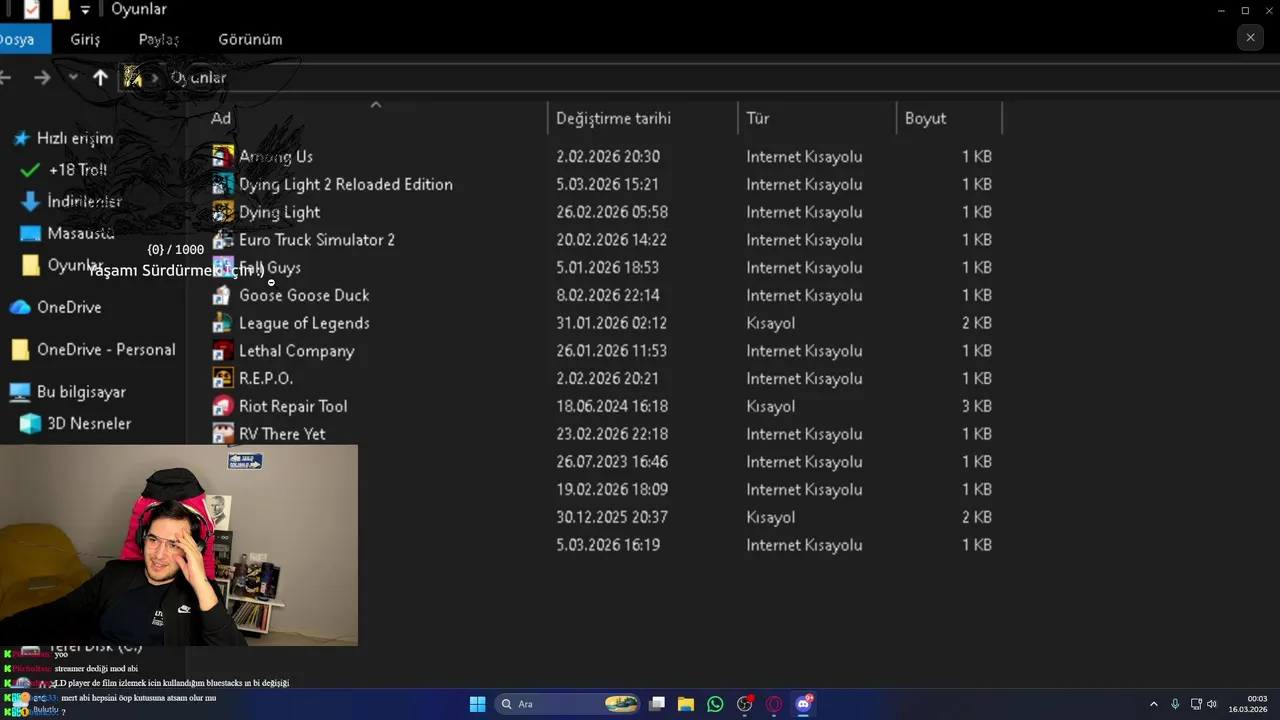Click the Oyunlar breadcrumb in address bar
The width and height of the screenshot is (1280, 720).
click(x=198, y=78)
